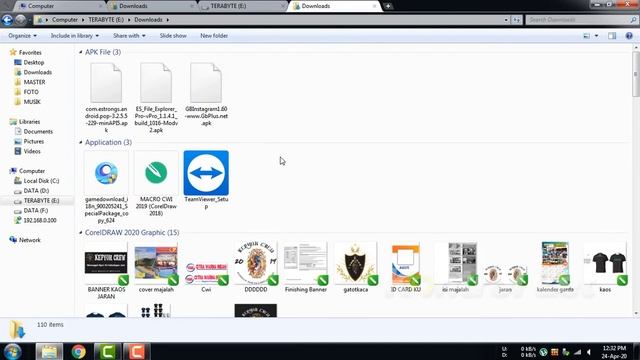The image size is (640, 360).
Task: Open the Include in library dropdown
Action: [x=75, y=36]
